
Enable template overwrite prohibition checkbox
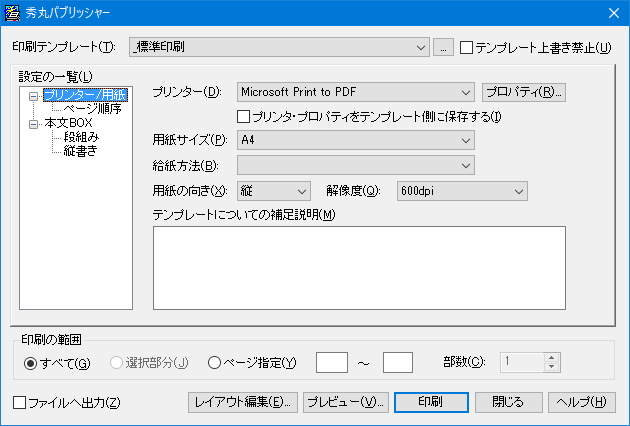[466, 47]
